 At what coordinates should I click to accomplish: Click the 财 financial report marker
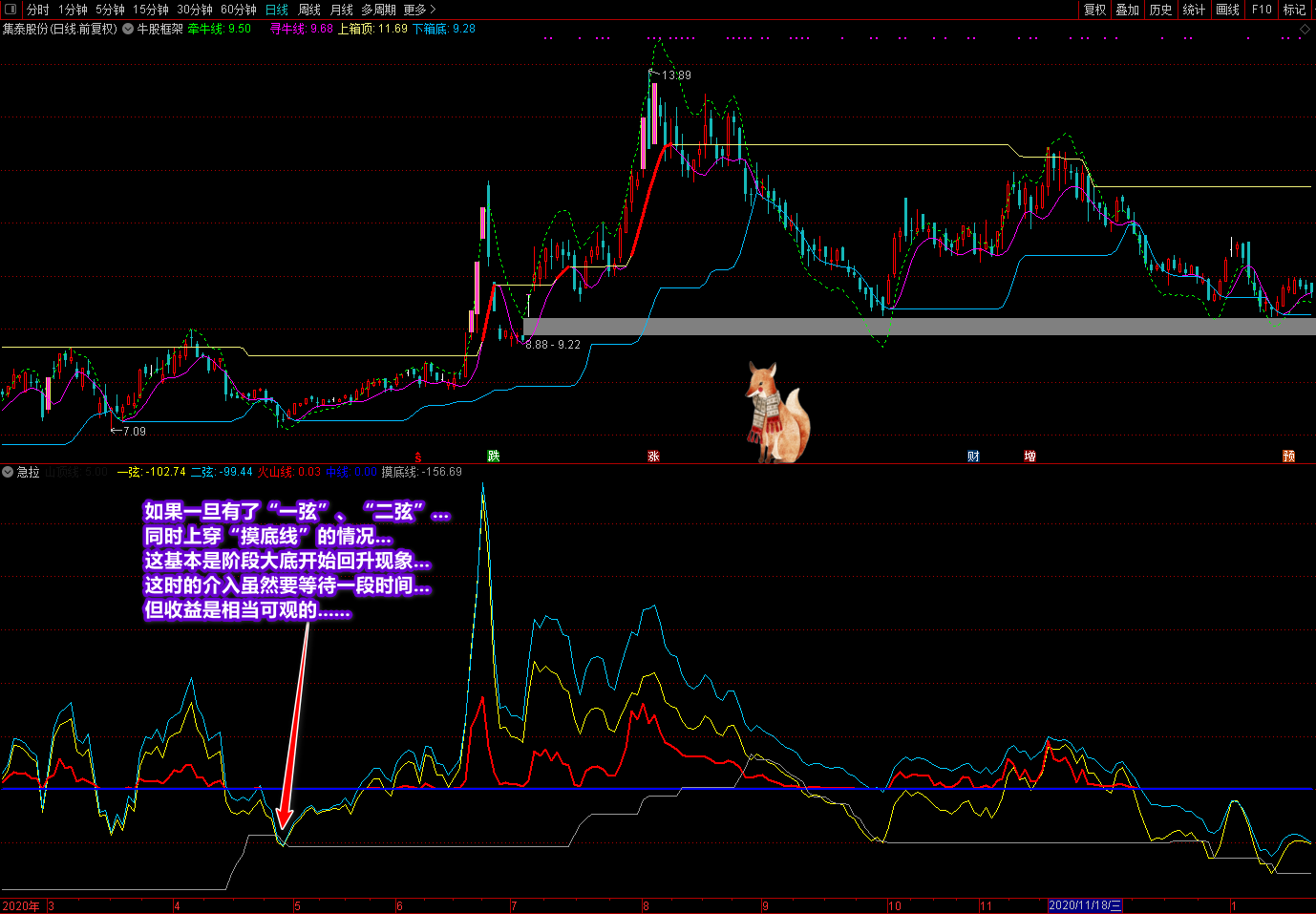(x=973, y=457)
